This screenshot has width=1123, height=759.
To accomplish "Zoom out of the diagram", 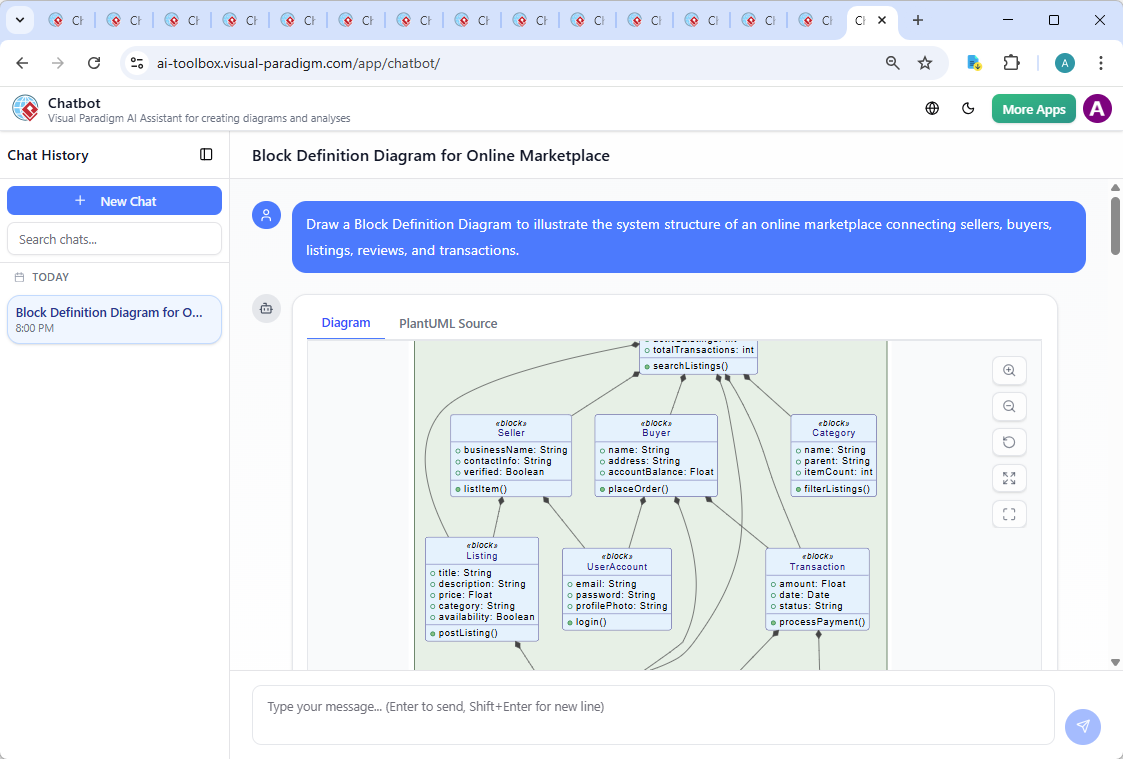I will pos(1009,407).
